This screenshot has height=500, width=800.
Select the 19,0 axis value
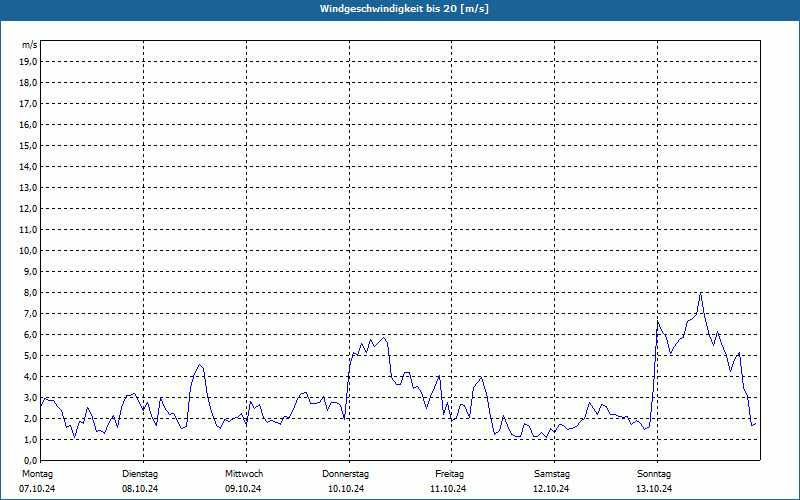[x=28, y=62]
